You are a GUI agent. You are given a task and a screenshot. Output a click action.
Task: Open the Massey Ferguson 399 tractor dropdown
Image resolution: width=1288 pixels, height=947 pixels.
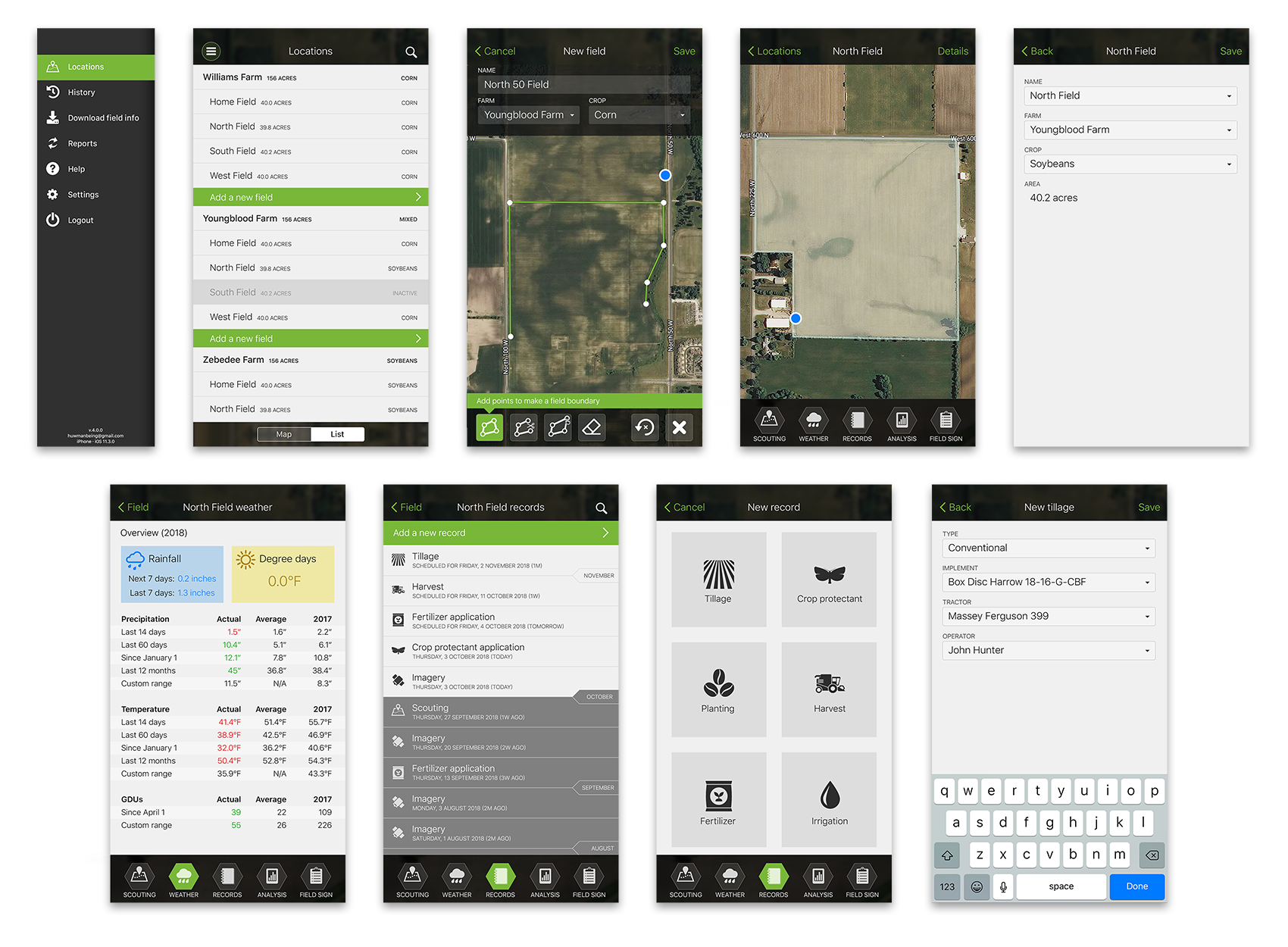[x=1048, y=616]
